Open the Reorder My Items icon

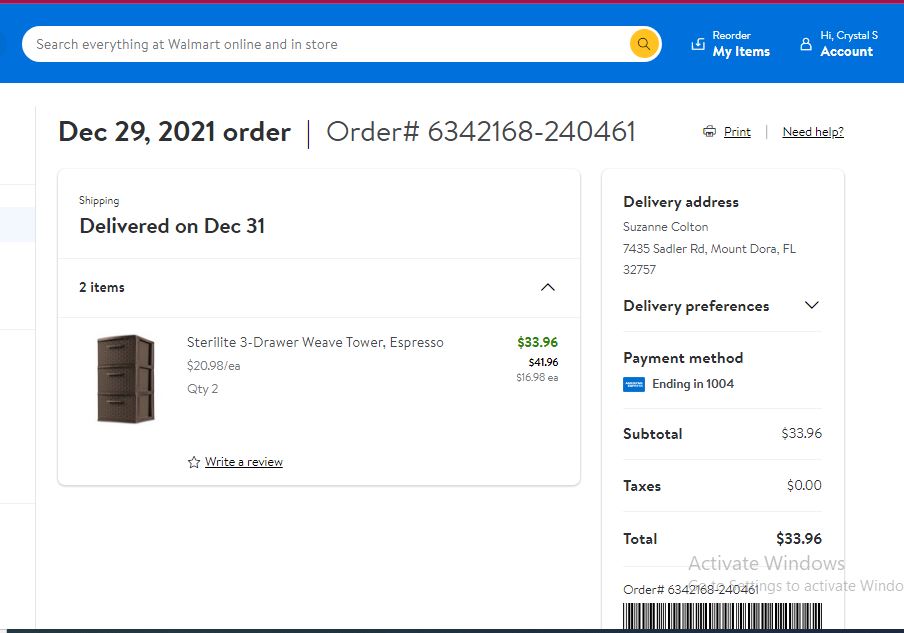(698, 44)
